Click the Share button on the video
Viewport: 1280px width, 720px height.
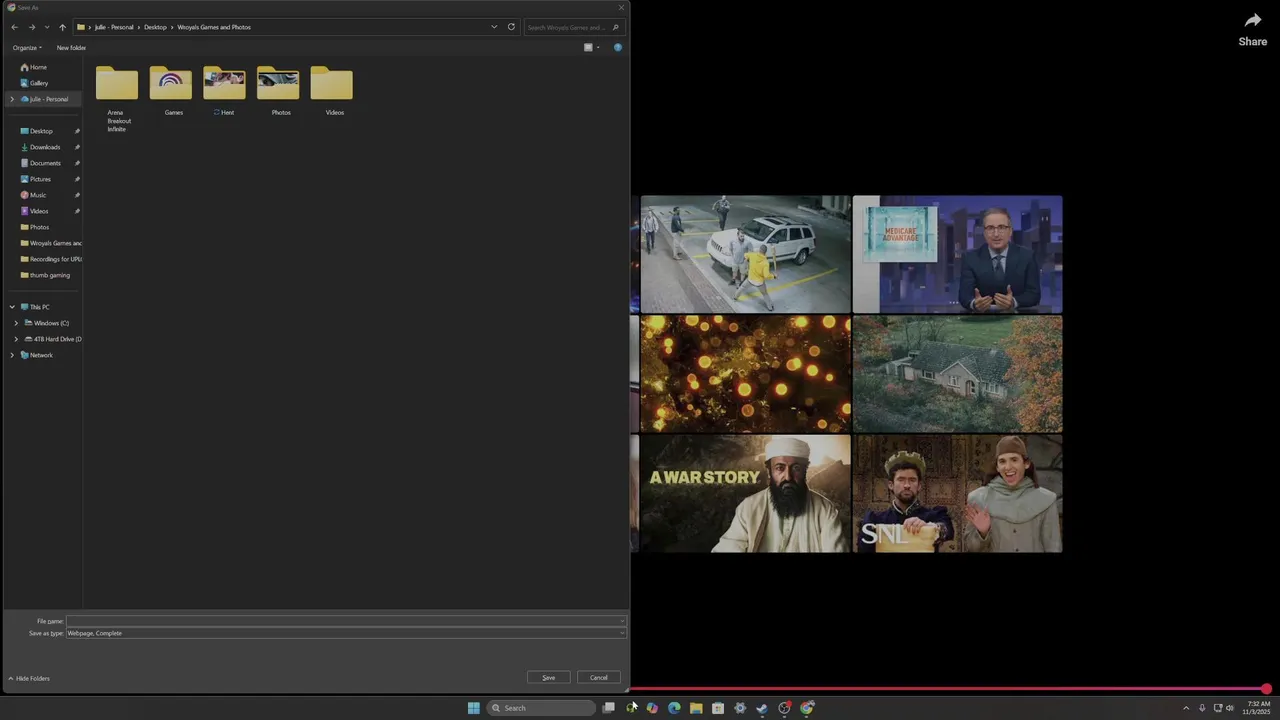point(1253,30)
